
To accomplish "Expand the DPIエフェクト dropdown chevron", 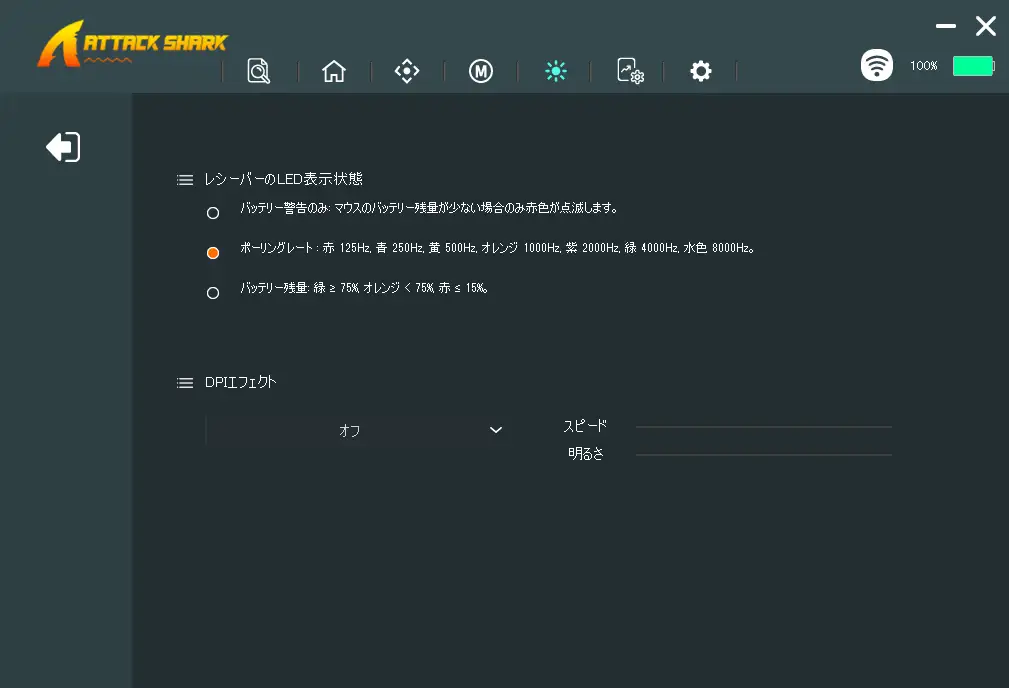I will pos(495,430).
